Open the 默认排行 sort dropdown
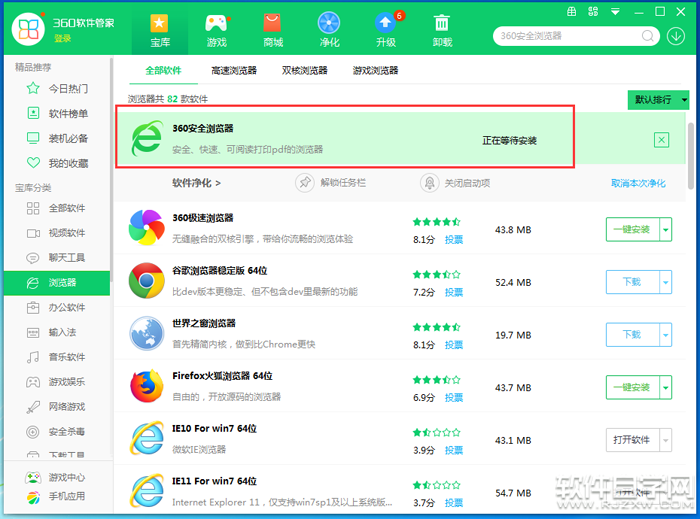Image resolution: width=700 pixels, height=519 pixels. tap(658, 100)
